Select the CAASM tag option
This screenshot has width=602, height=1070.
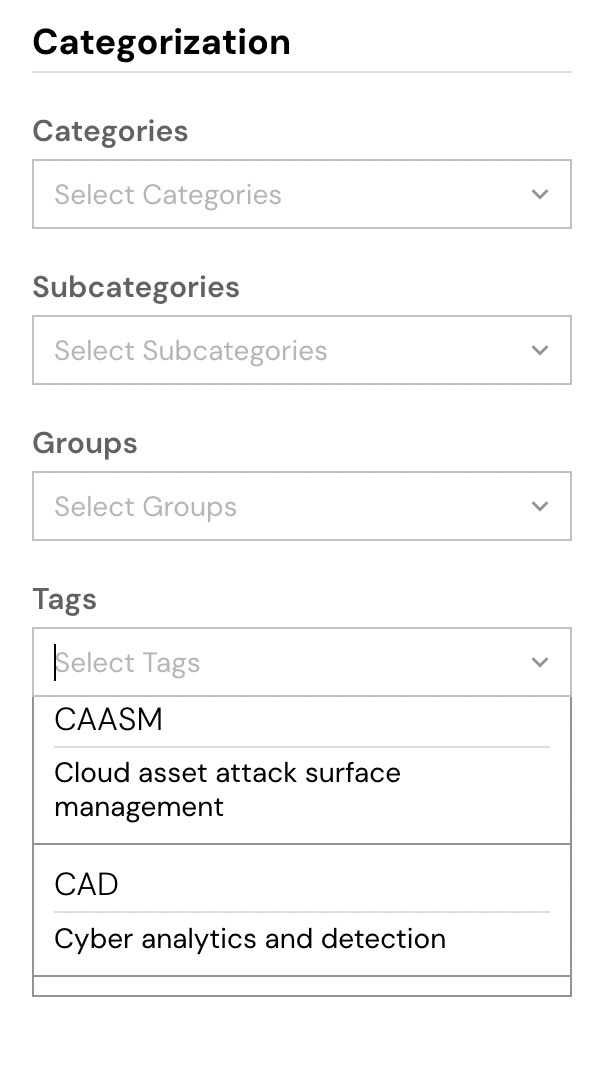108,719
